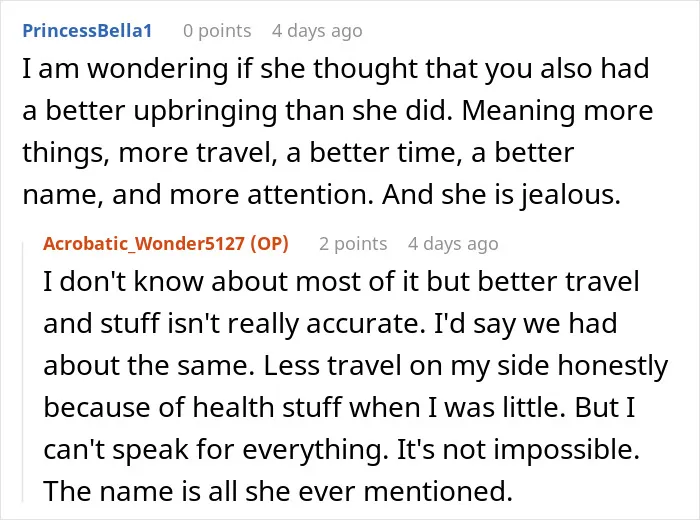Click the line "about the same. Less travel"
Viewport: 700px width, 520px height.
click(x=355, y=366)
